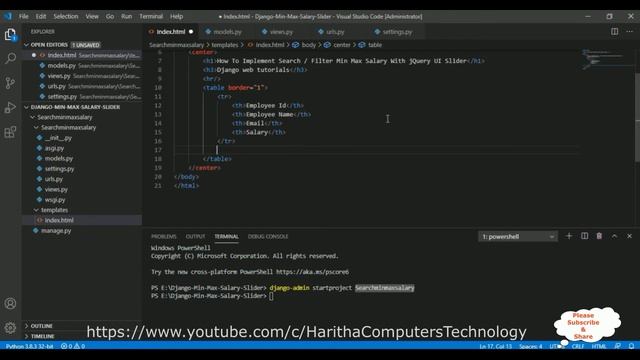Open the Help menu
640x360 pixels.
[x=176, y=16]
